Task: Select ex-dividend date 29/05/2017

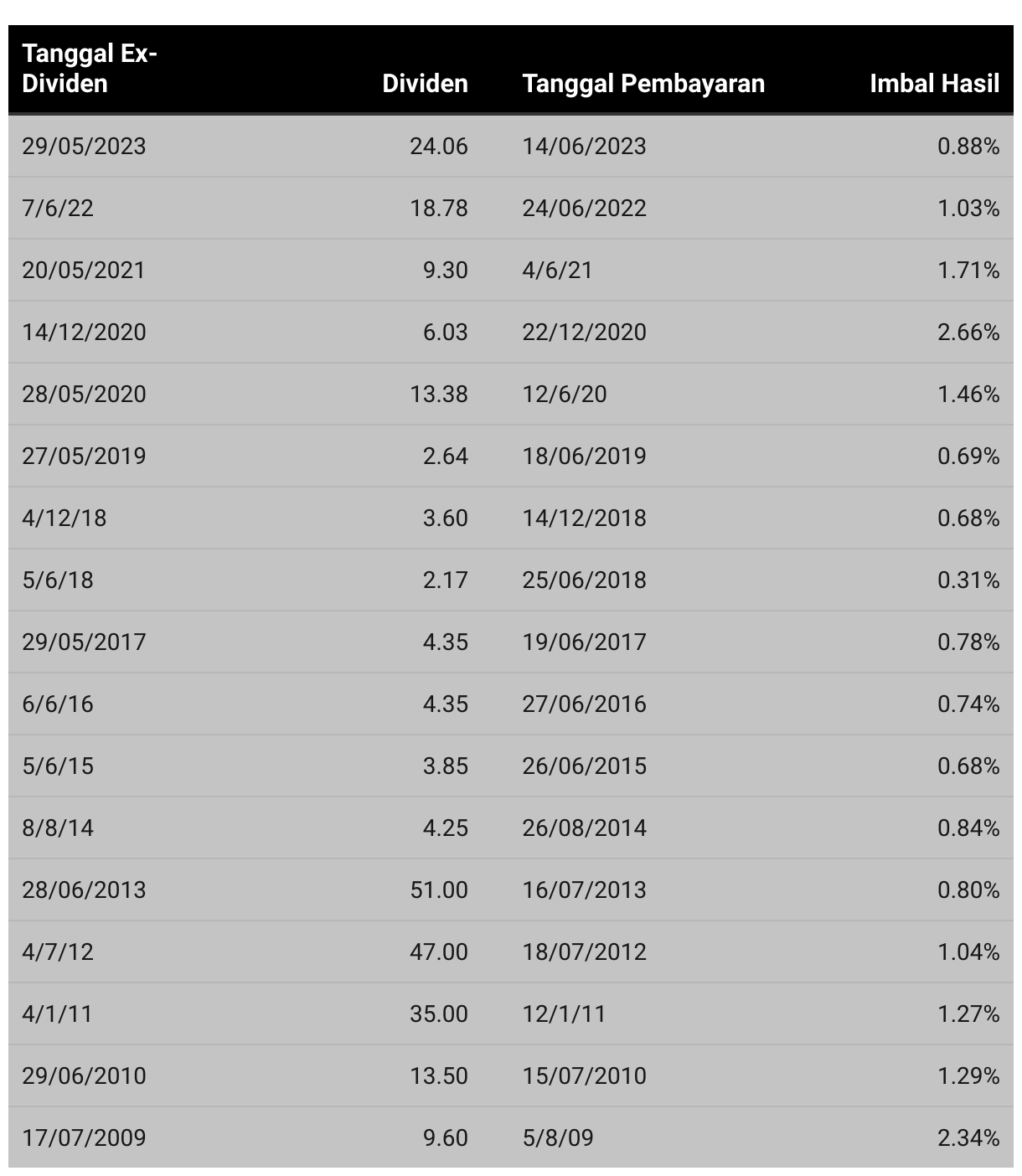Action: [x=84, y=642]
